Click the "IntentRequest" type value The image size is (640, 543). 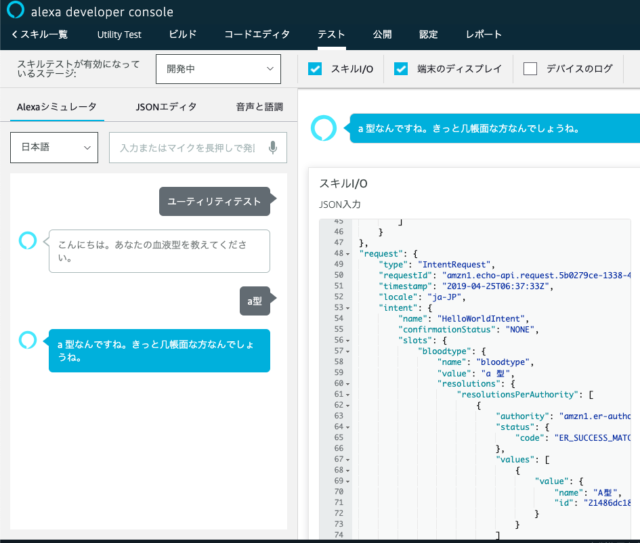(x=454, y=265)
